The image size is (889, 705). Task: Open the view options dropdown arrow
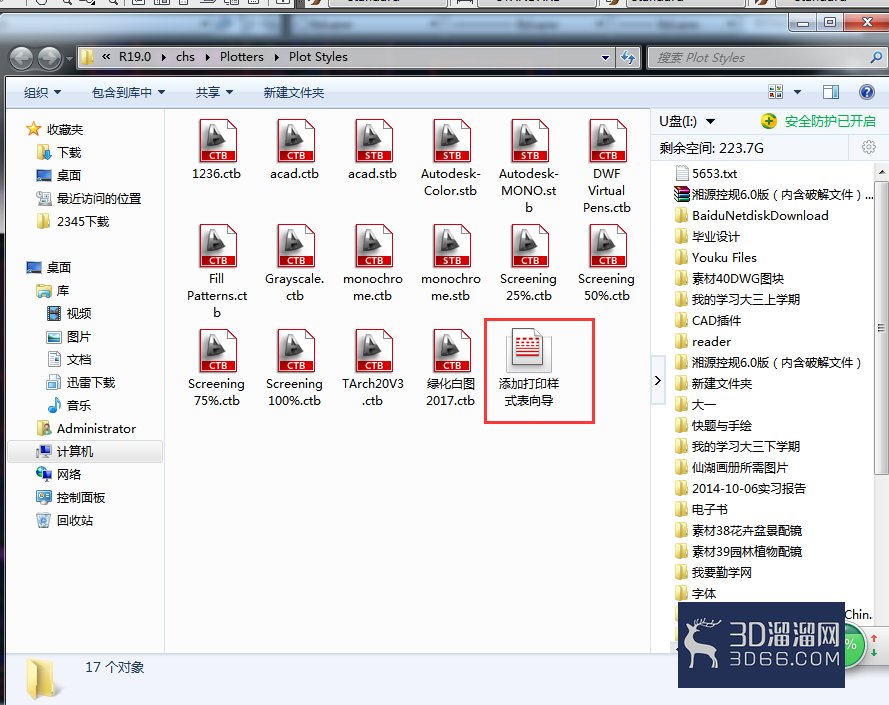(x=798, y=92)
